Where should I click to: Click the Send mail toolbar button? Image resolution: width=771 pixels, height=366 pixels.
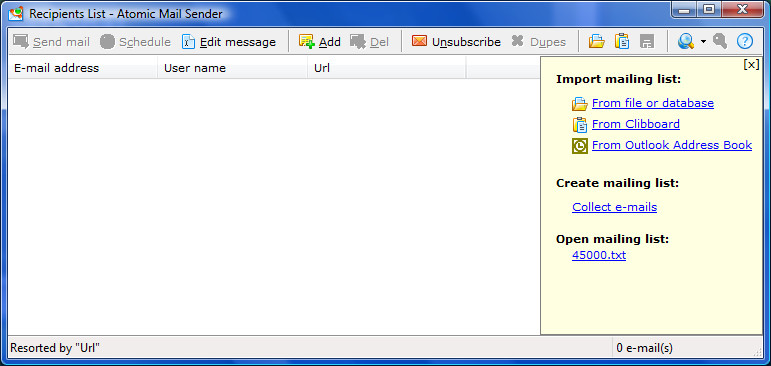tap(52, 42)
